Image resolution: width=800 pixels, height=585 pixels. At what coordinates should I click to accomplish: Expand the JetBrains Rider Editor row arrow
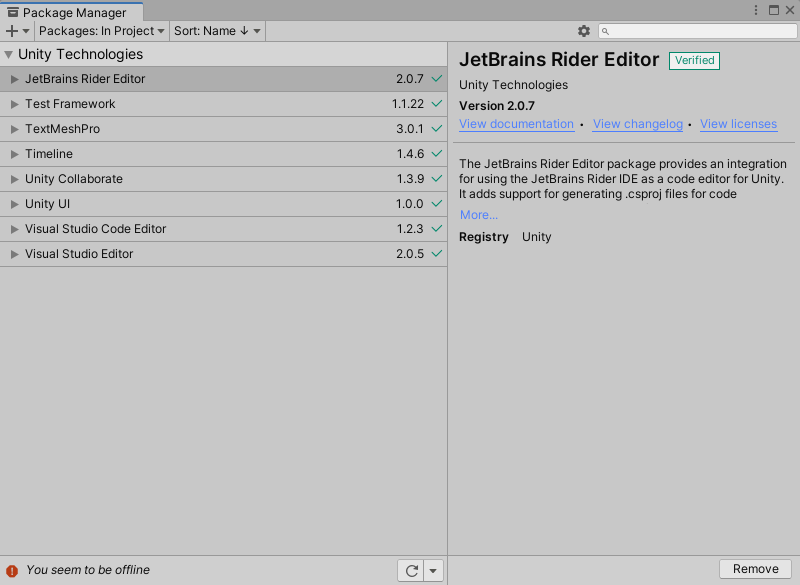pos(15,79)
